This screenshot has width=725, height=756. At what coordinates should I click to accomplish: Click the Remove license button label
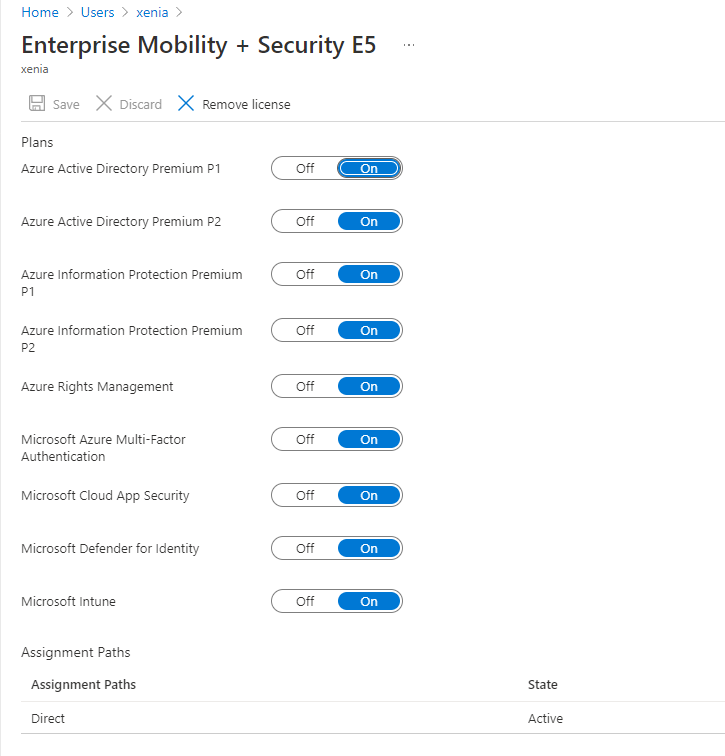click(246, 104)
